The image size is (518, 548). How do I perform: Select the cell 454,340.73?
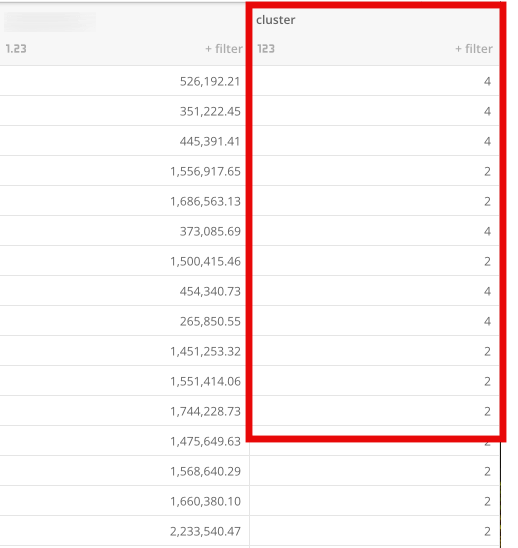210,291
